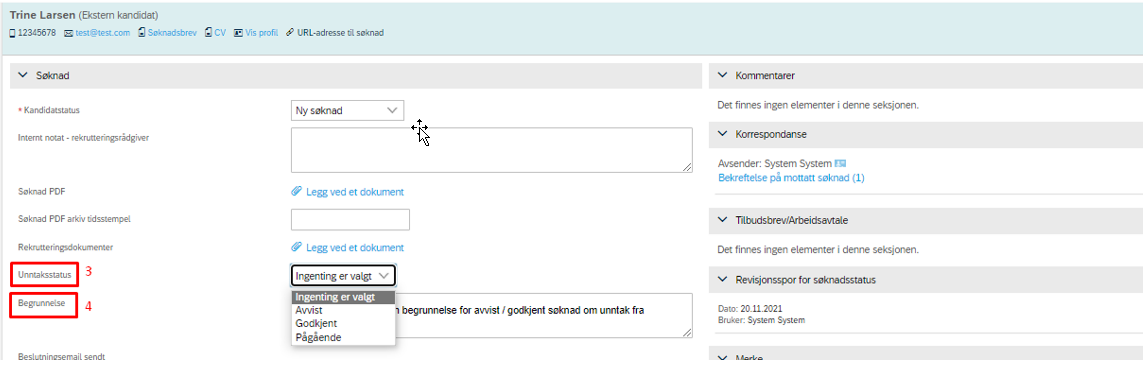The width and height of the screenshot is (1143, 368).
Task: Click the envelope icon next to test@test.com
Action: pos(69,33)
